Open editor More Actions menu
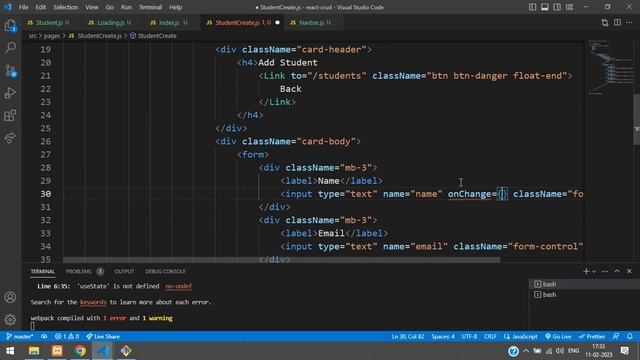This screenshot has width=640, height=360. [629, 23]
